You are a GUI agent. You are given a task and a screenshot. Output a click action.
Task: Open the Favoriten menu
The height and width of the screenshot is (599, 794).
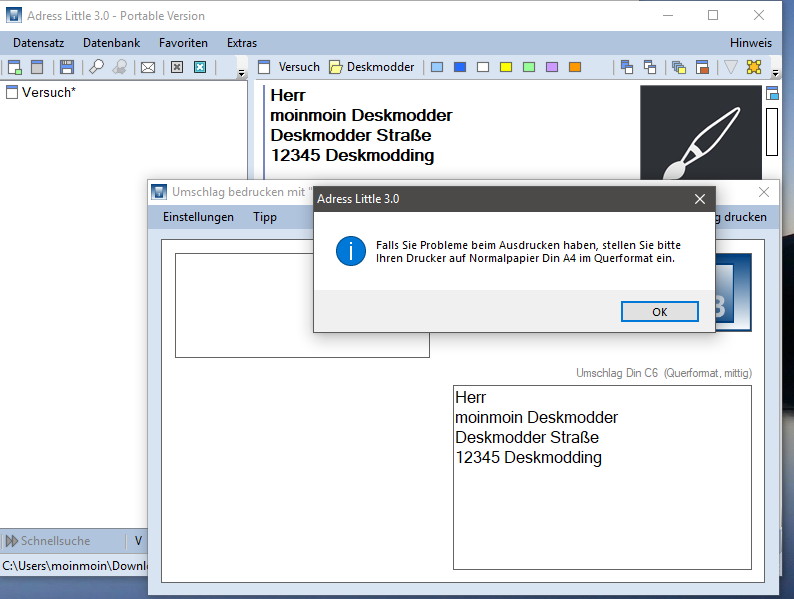[x=183, y=43]
